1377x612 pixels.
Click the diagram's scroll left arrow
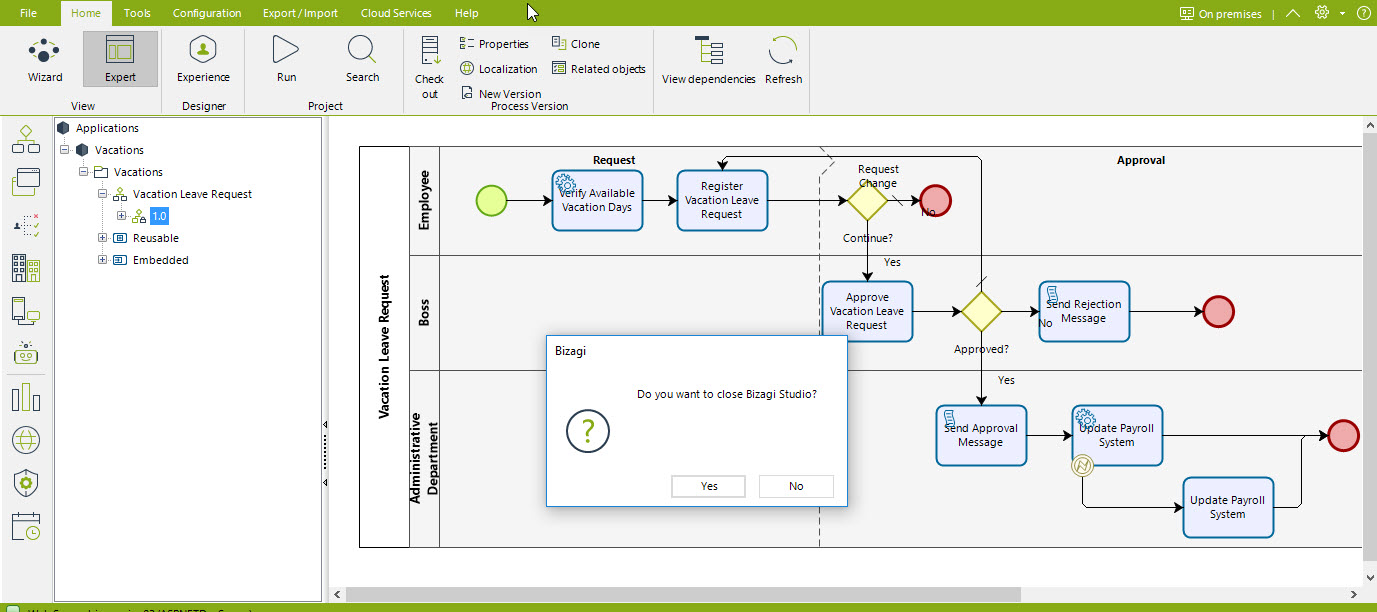point(337,594)
